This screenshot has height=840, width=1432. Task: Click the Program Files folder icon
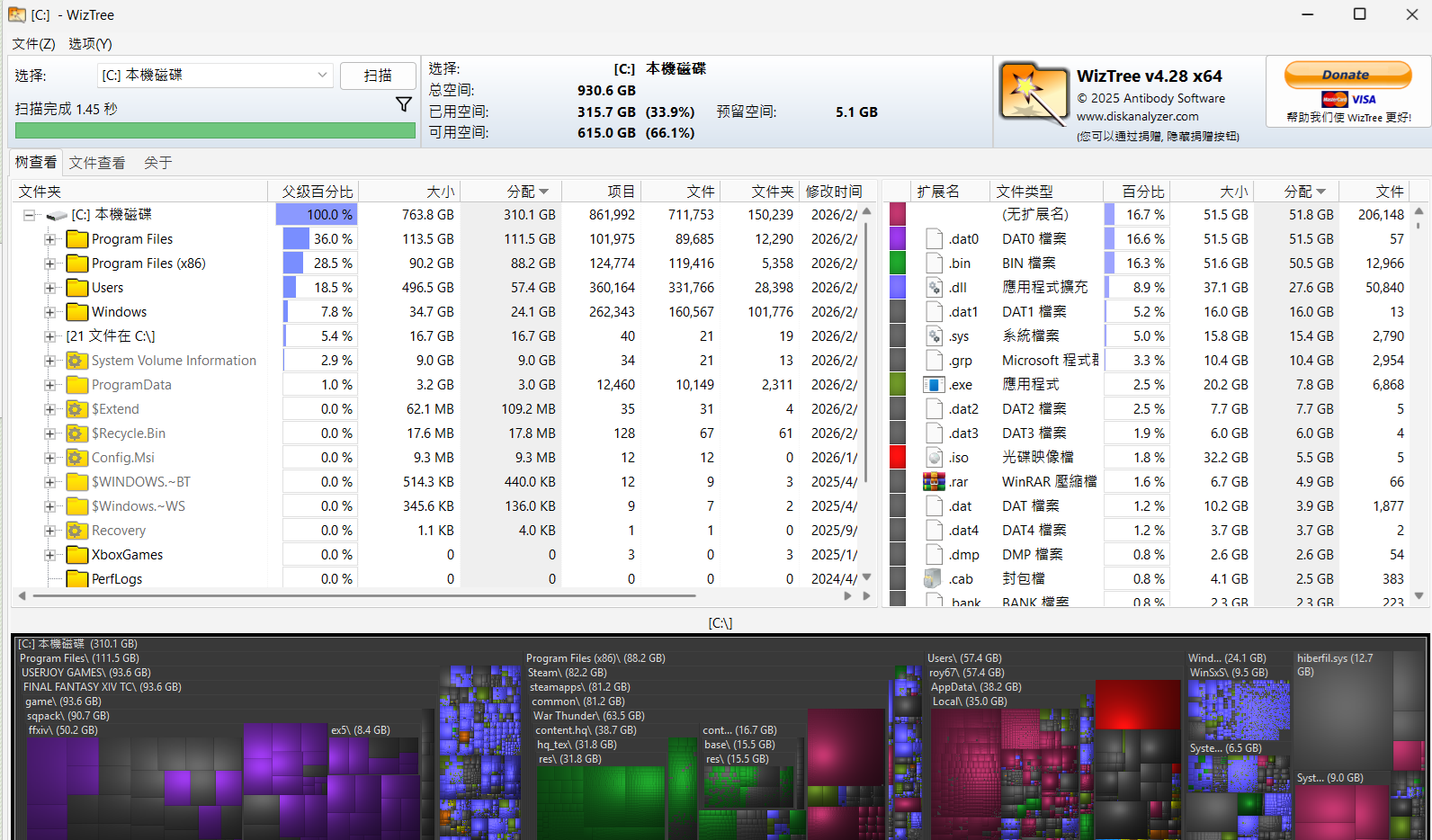click(x=77, y=239)
